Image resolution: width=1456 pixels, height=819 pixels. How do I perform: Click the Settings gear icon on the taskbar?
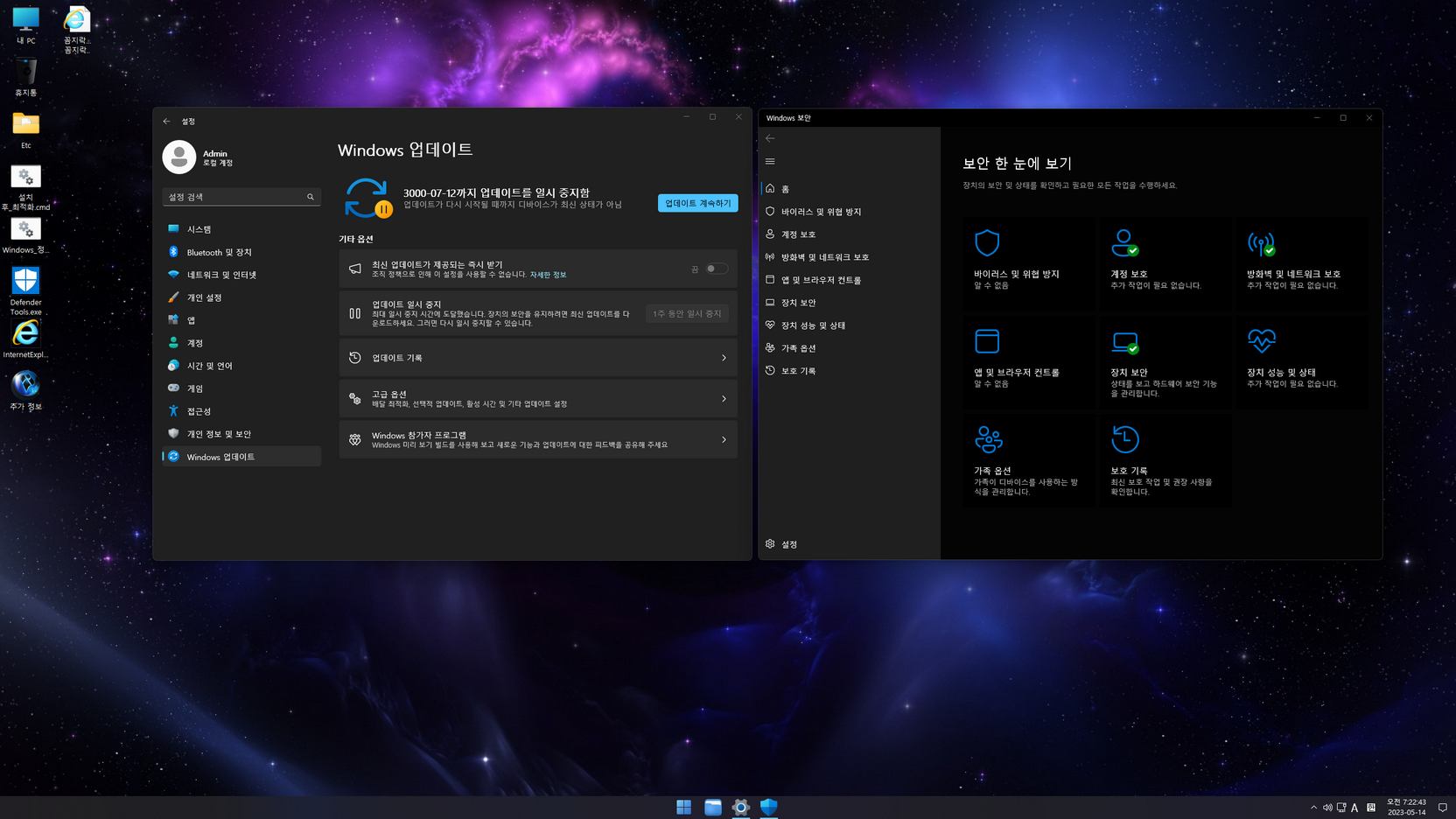[x=741, y=807]
